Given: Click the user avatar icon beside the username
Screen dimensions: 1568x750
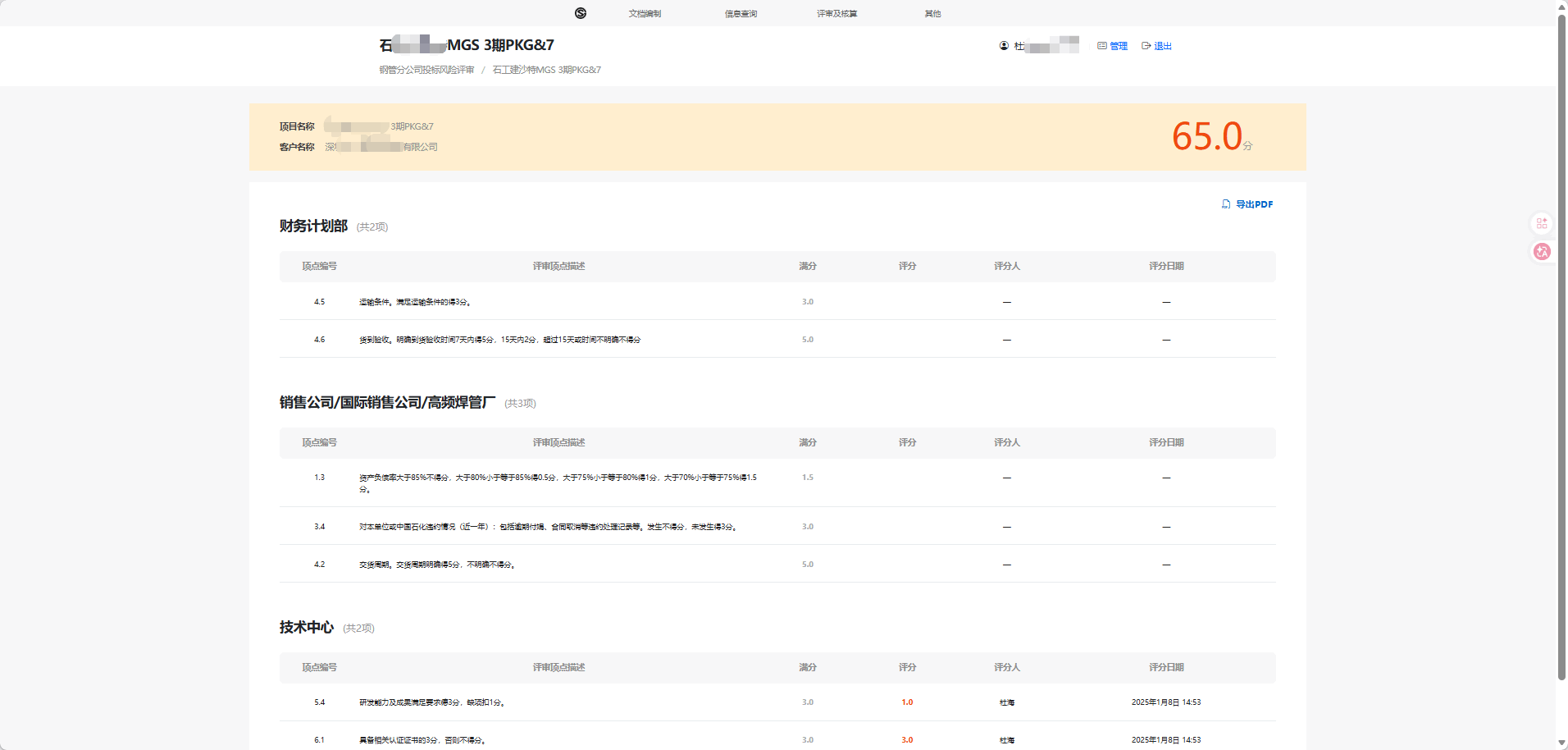Looking at the screenshot, I should tap(1004, 46).
